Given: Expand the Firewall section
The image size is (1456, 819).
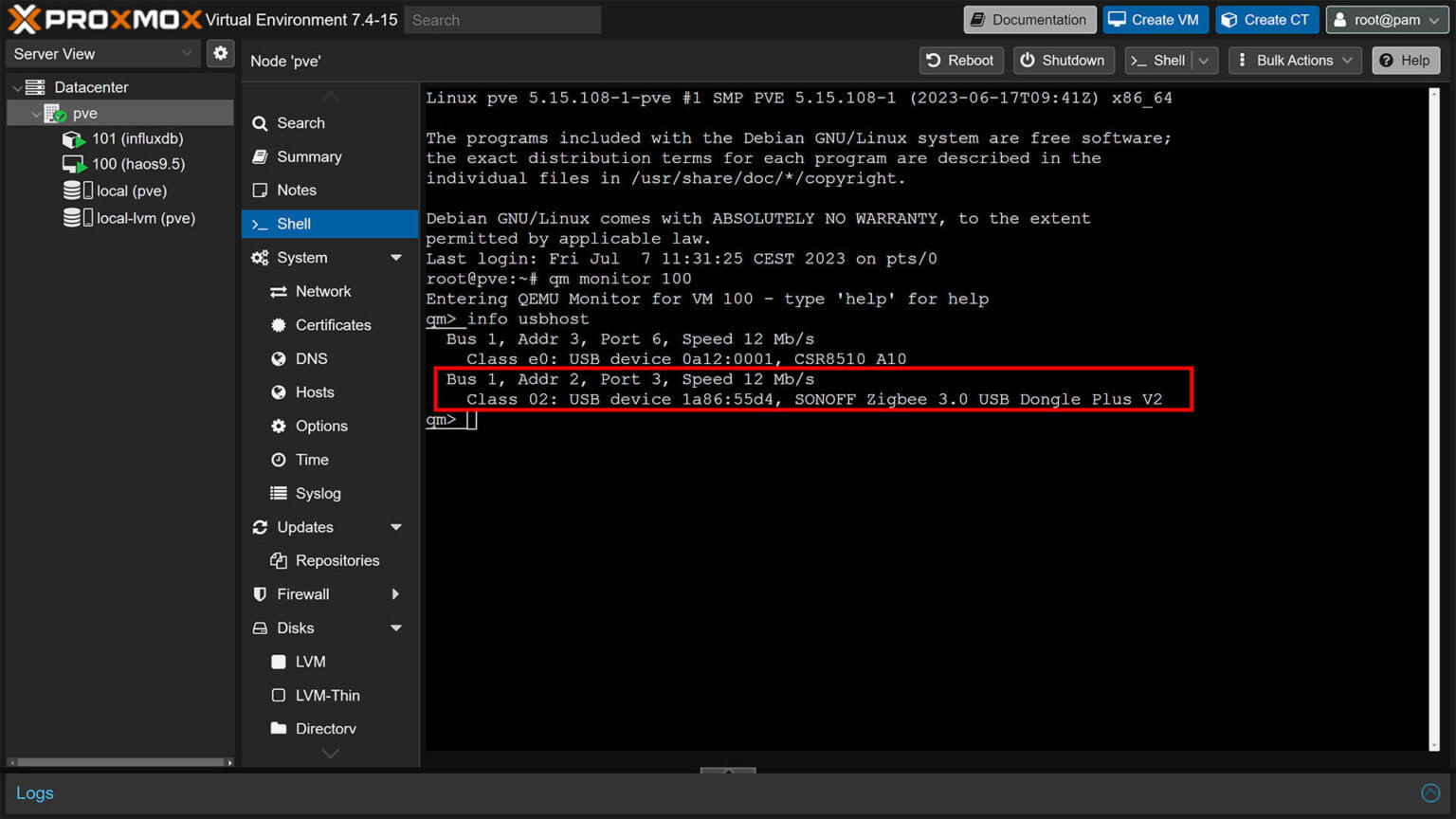Looking at the screenshot, I should click(x=396, y=594).
